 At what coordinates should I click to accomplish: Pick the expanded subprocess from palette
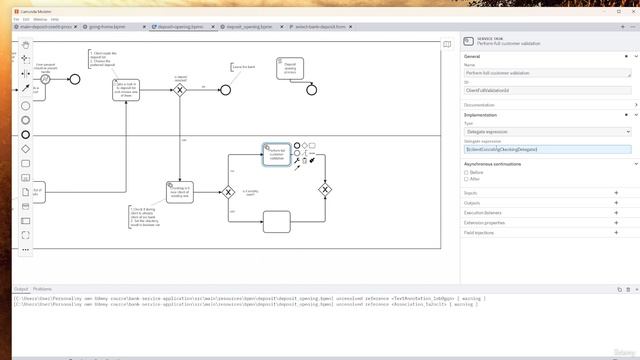25,178
